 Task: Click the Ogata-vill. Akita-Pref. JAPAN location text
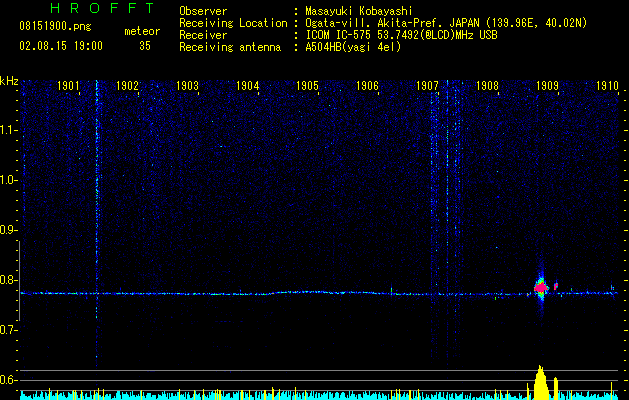tap(446, 23)
